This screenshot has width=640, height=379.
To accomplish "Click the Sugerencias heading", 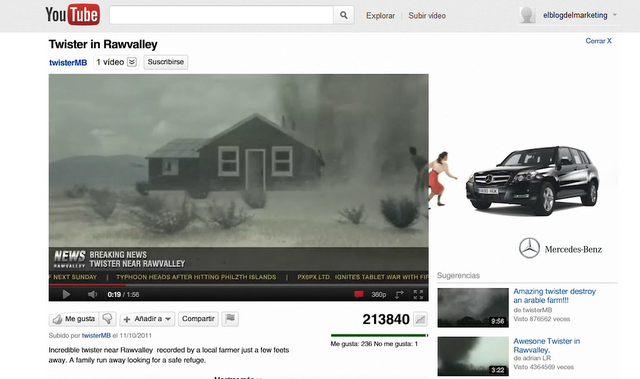I will (x=458, y=275).
